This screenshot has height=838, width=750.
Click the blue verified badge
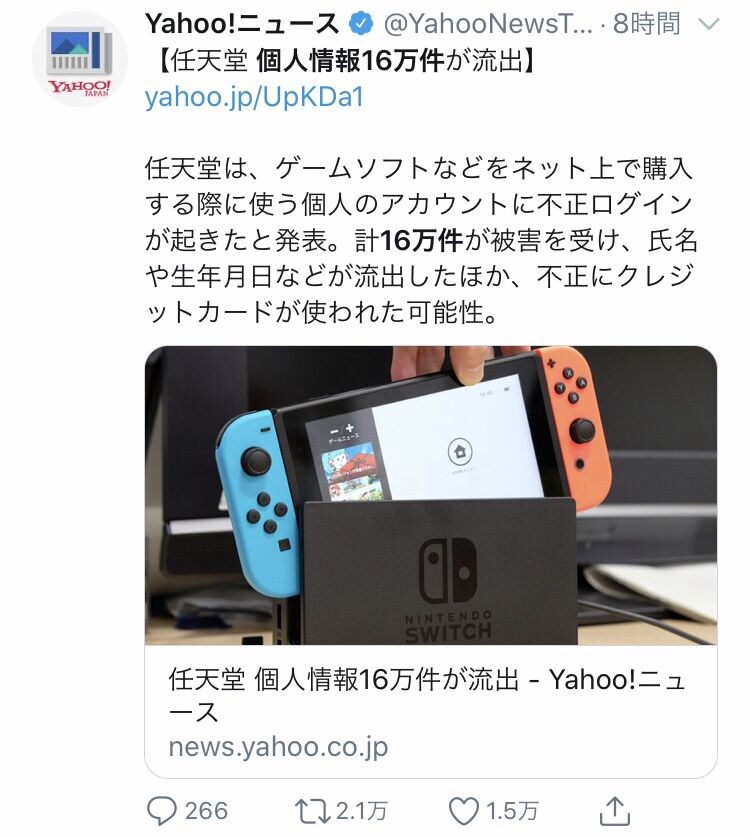click(x=361, y=24)
